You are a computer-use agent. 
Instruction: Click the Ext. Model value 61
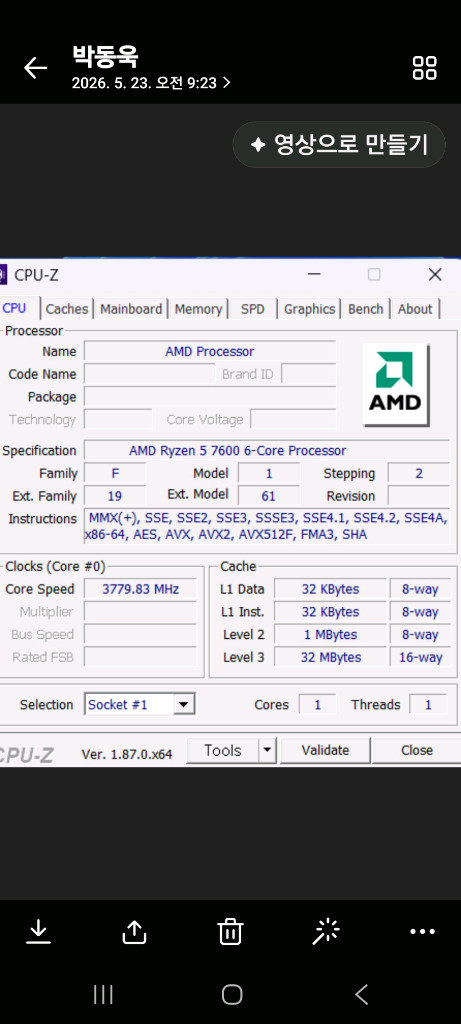(x=268, y=496)
